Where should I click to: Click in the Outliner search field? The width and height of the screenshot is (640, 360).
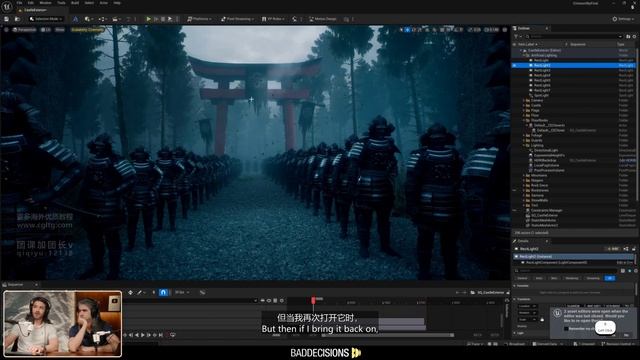(574, 36)
